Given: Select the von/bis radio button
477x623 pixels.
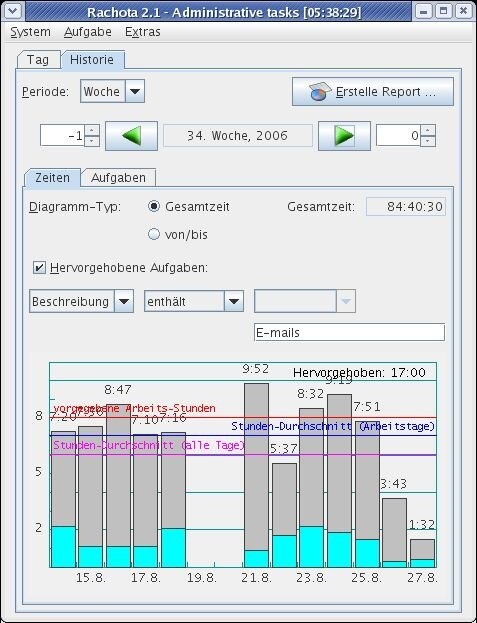Looking at the screenshot, I should click(x=154, y=234).
